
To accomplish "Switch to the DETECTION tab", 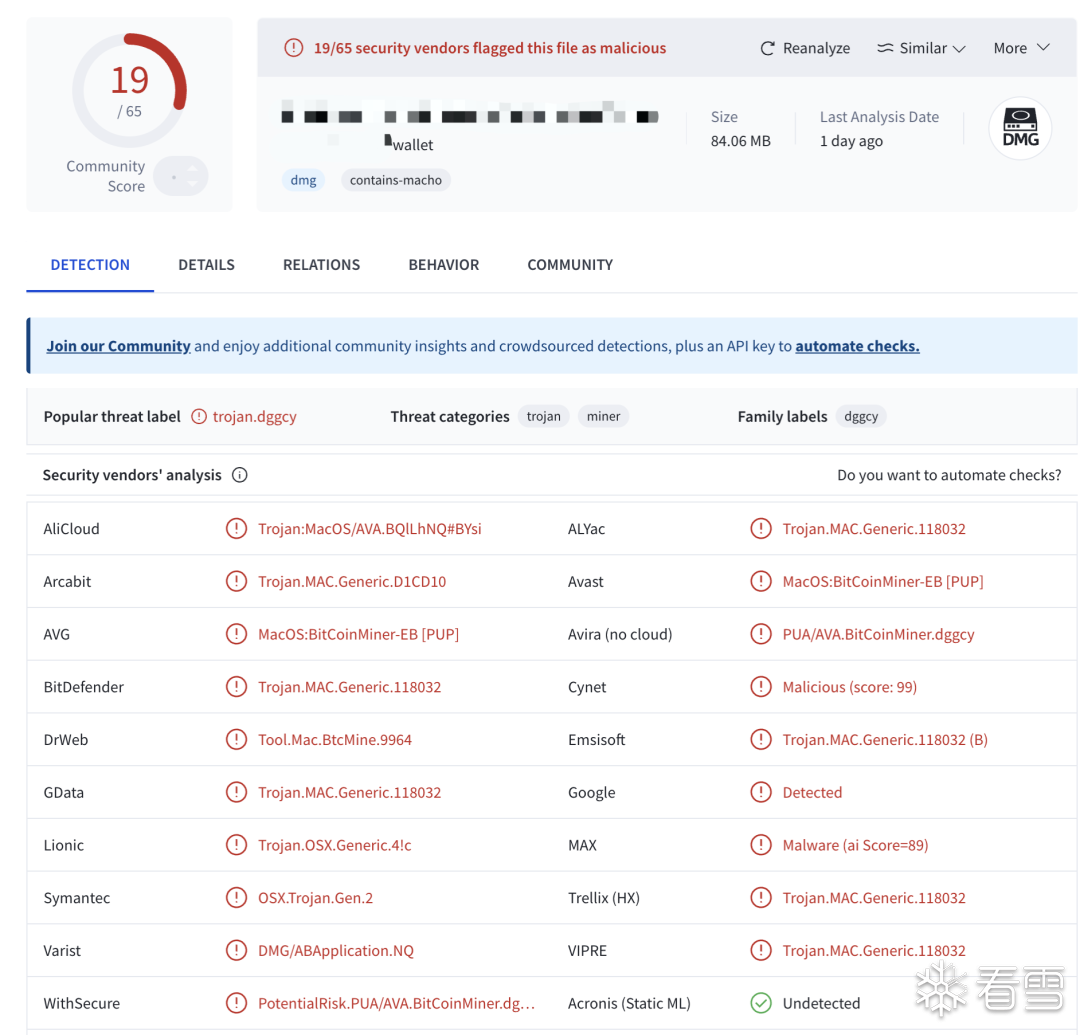I will click(90, 265).
